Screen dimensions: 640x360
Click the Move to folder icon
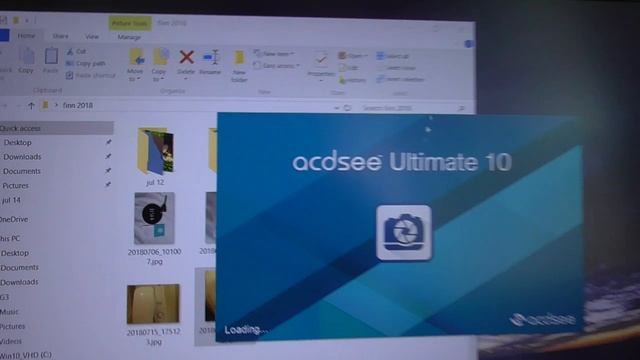[136, 56]
